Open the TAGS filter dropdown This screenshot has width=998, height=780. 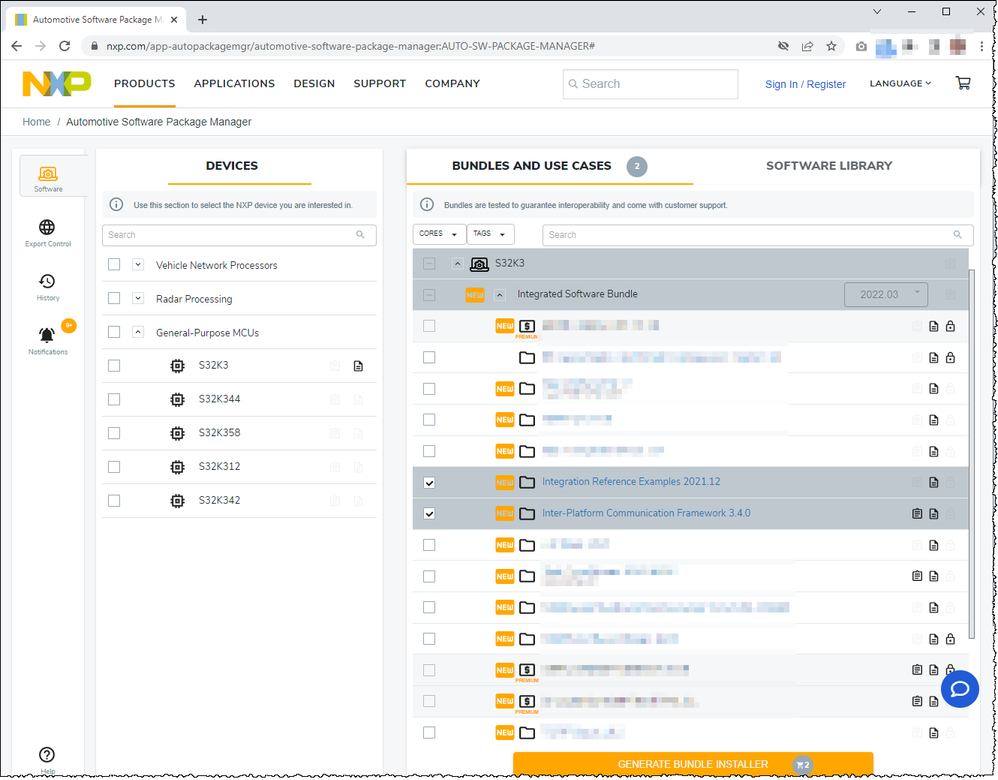tap(490, 234)
